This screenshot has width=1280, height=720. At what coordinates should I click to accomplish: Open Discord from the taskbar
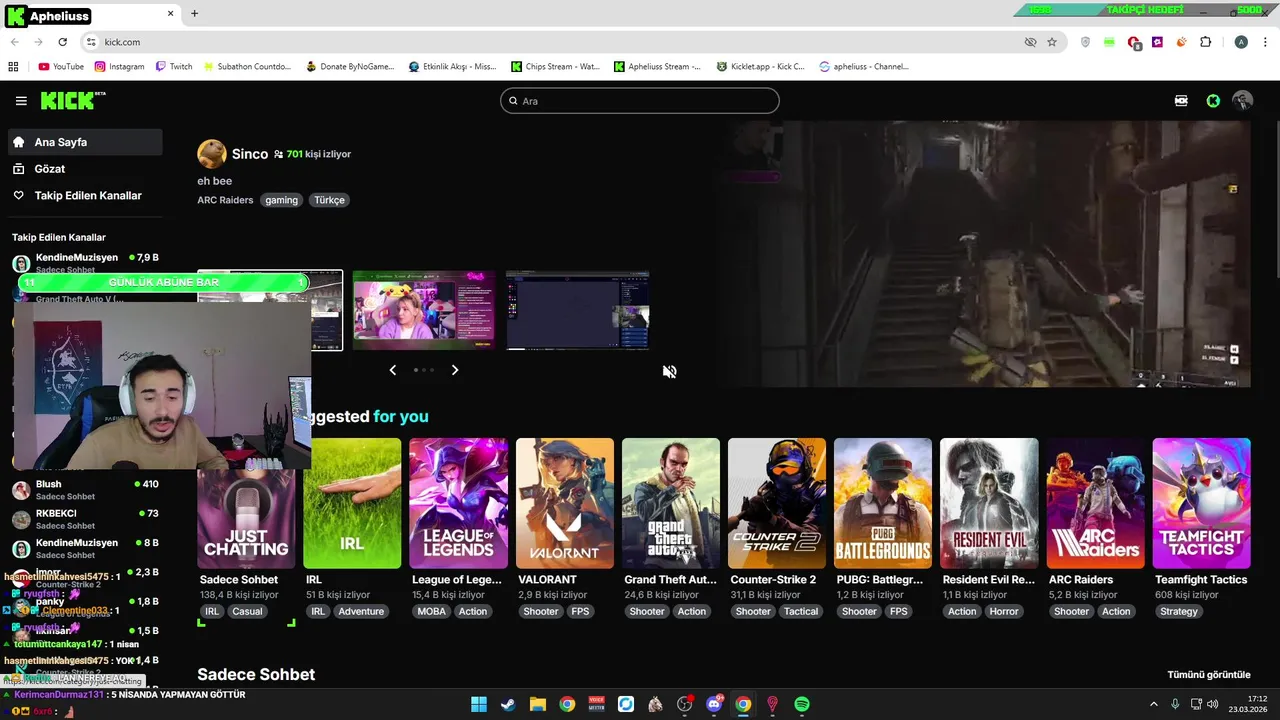(x=714, y=704)
